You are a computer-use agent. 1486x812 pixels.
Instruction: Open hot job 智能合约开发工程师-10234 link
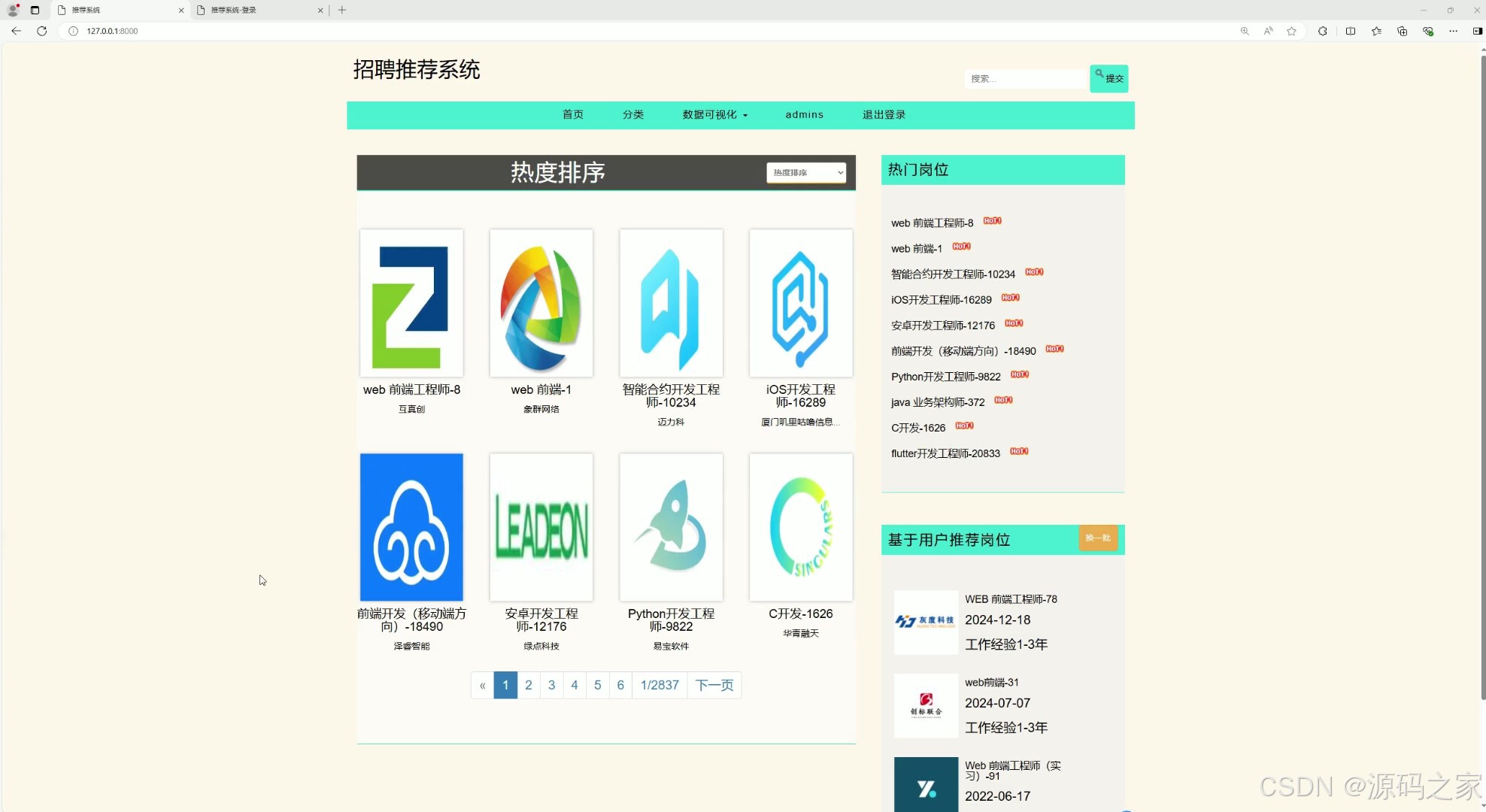pos(953,274)
